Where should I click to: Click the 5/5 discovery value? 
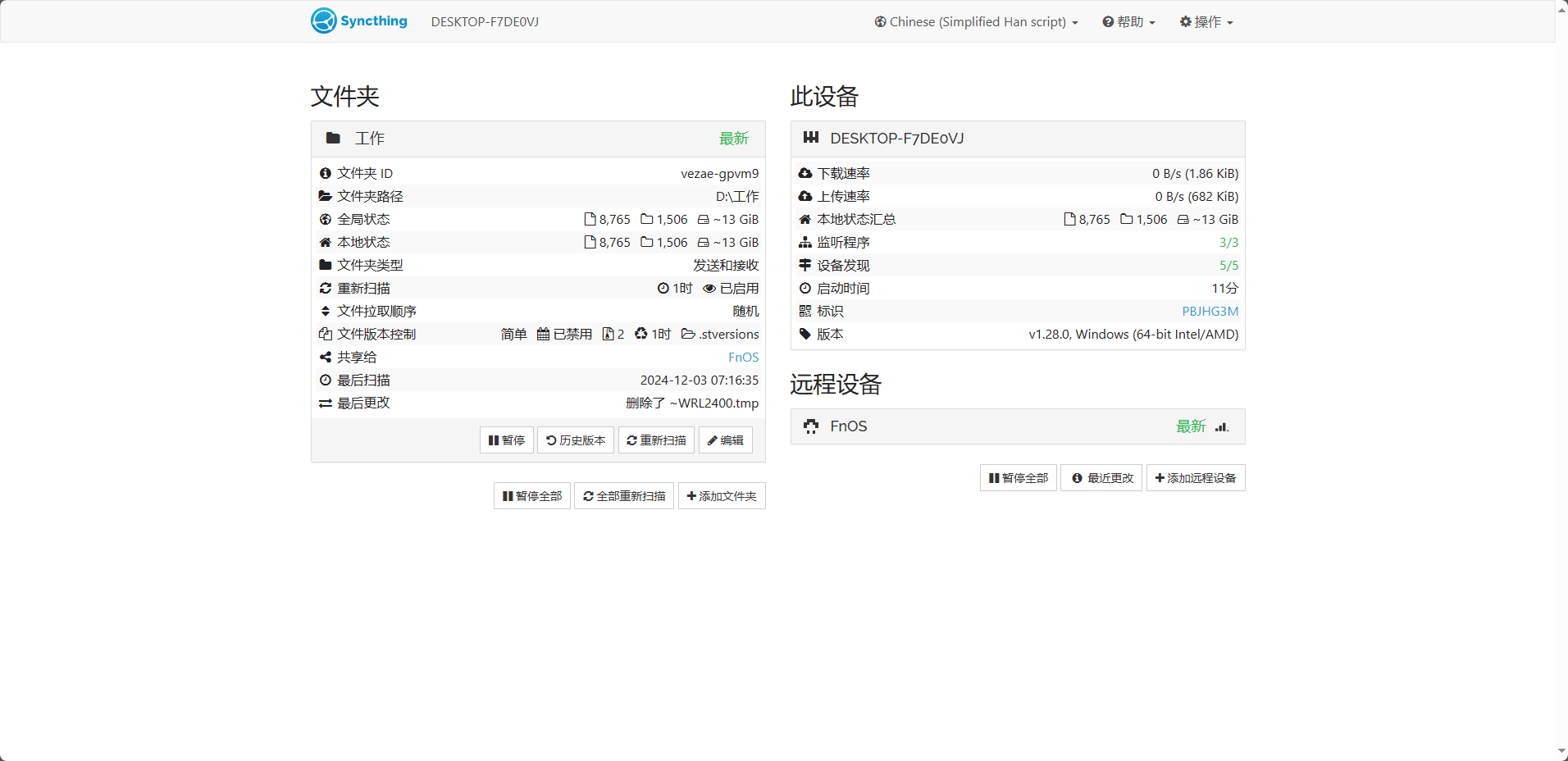click(1228, 265)
